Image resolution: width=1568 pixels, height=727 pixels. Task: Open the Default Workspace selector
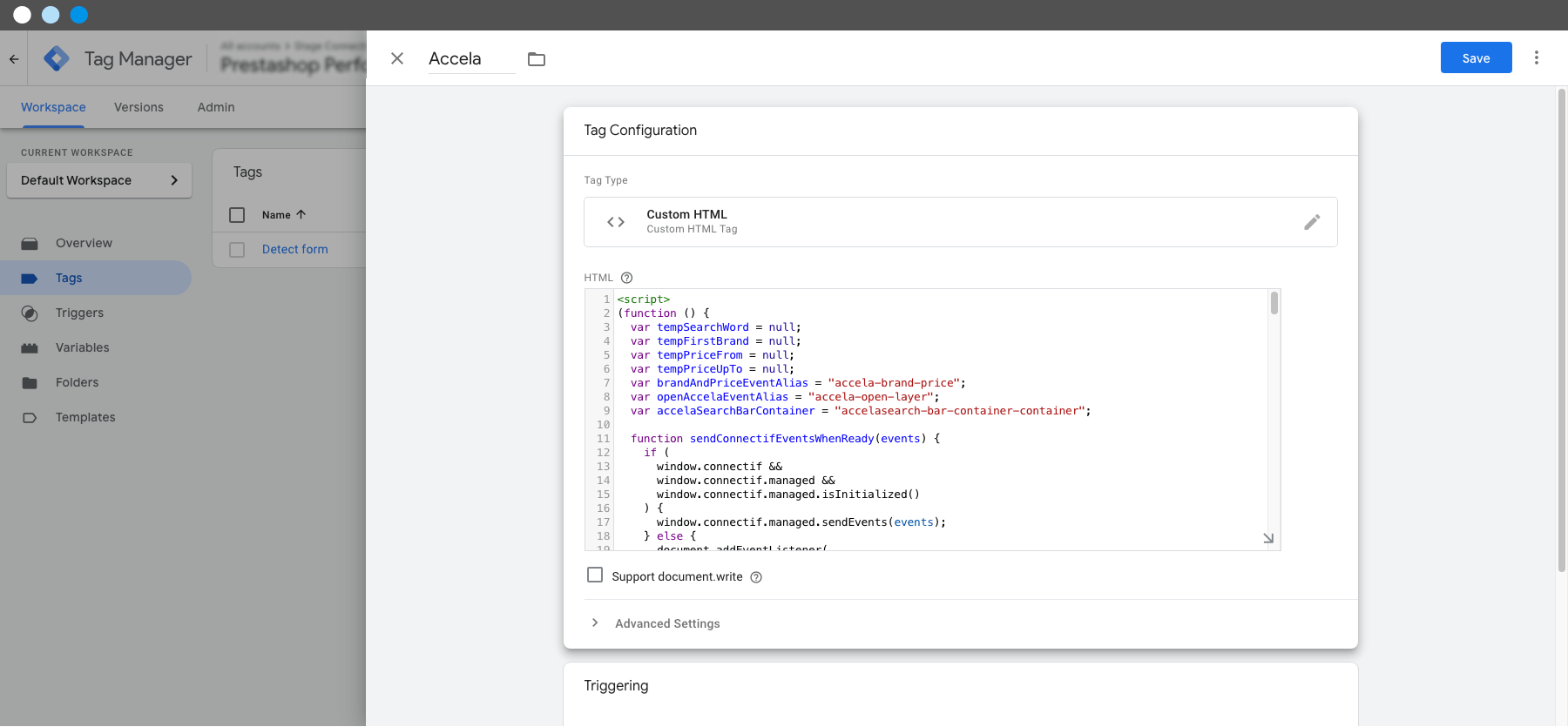(x=99, y=180)
